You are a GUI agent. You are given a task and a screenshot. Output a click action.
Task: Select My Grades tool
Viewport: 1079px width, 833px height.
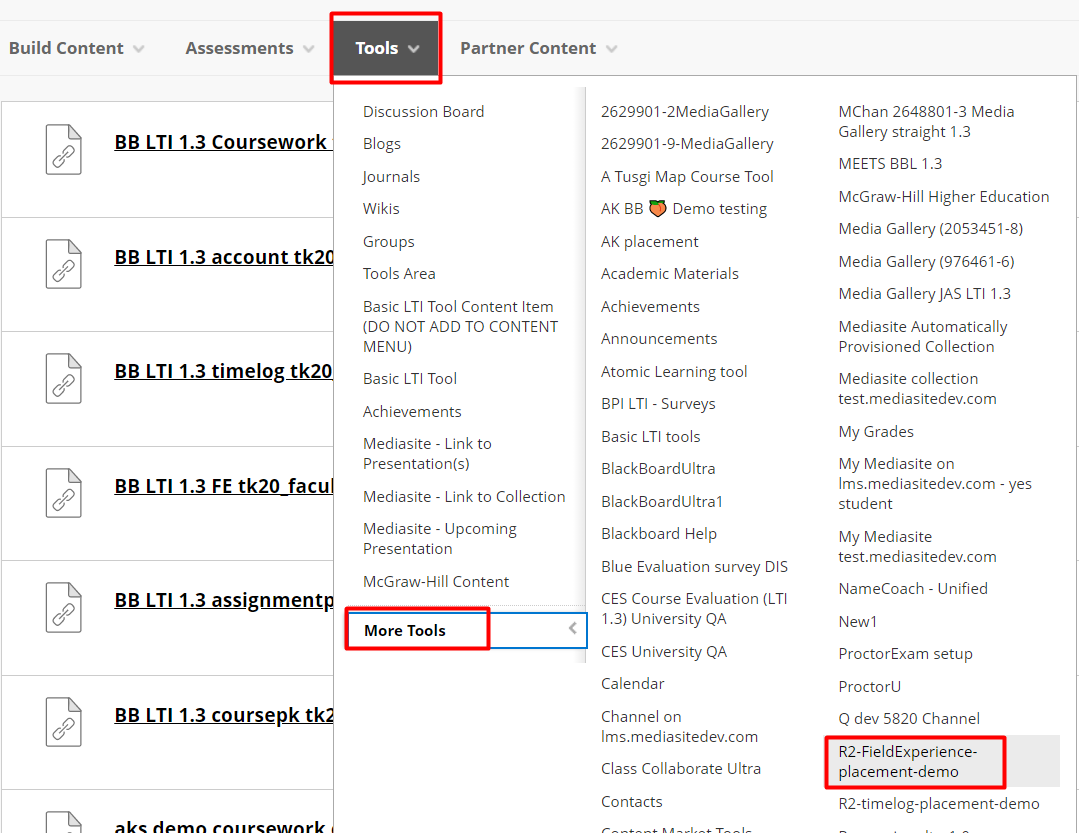point(875,432)
